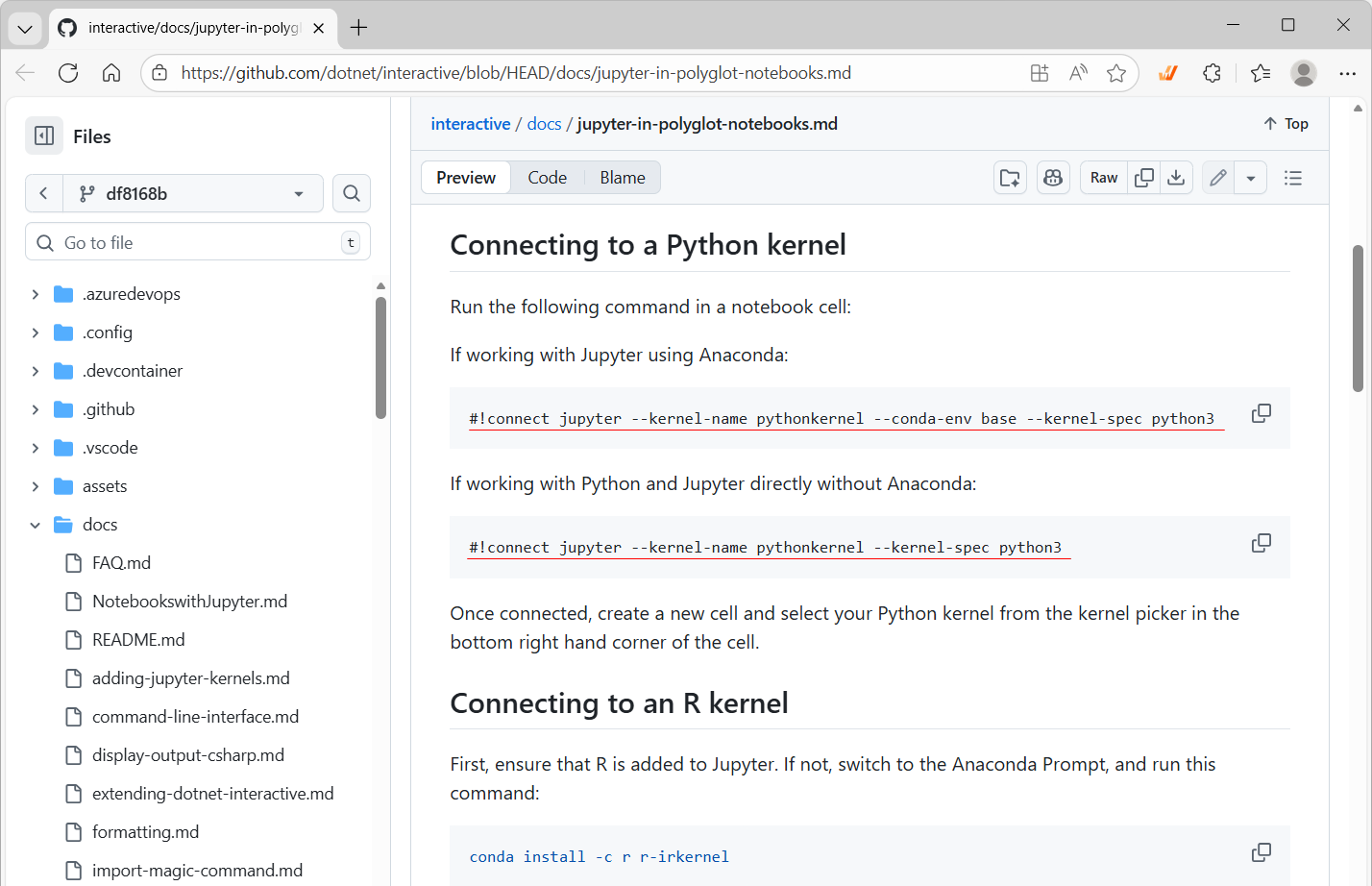Viewport: 1372px width, 886px height.
Task: Open the Extensions puzzle icon
Action: [1213, 73]
